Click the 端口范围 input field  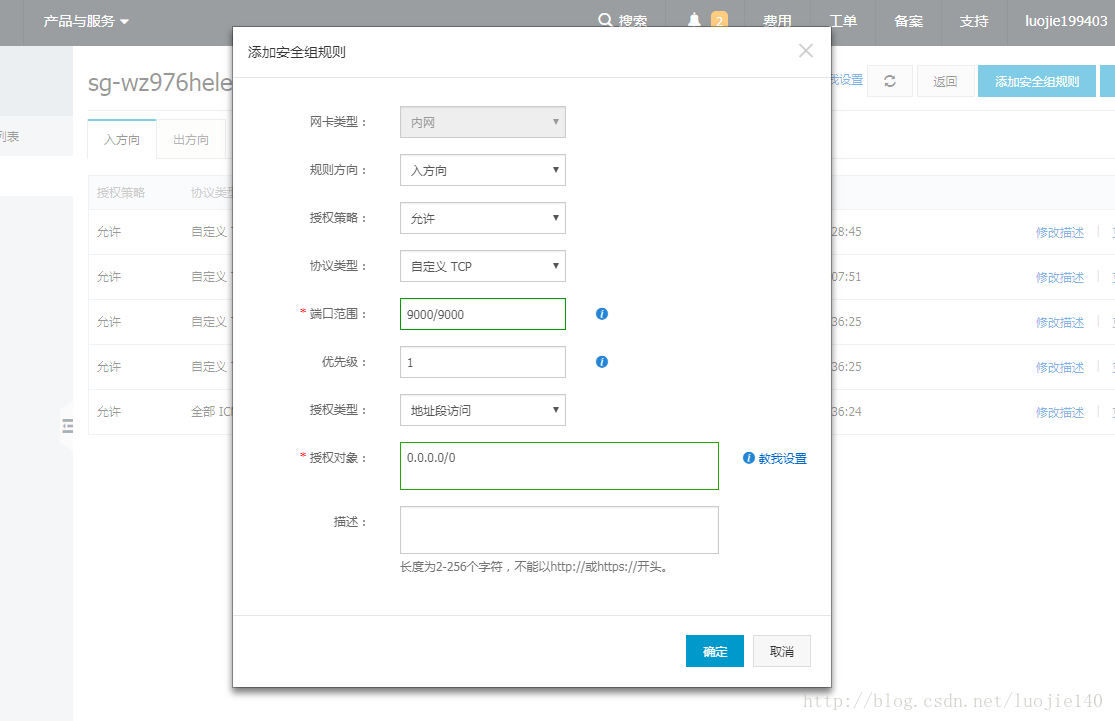coord(482,314)
